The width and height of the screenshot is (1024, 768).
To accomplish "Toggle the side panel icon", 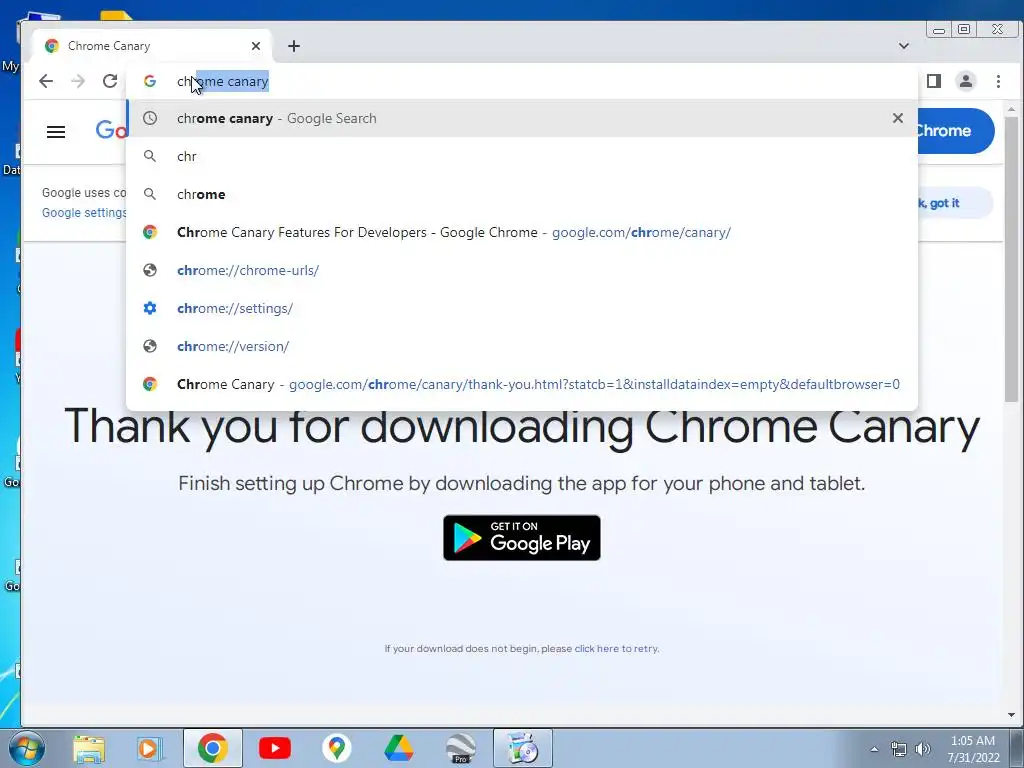I will point(934,81).
